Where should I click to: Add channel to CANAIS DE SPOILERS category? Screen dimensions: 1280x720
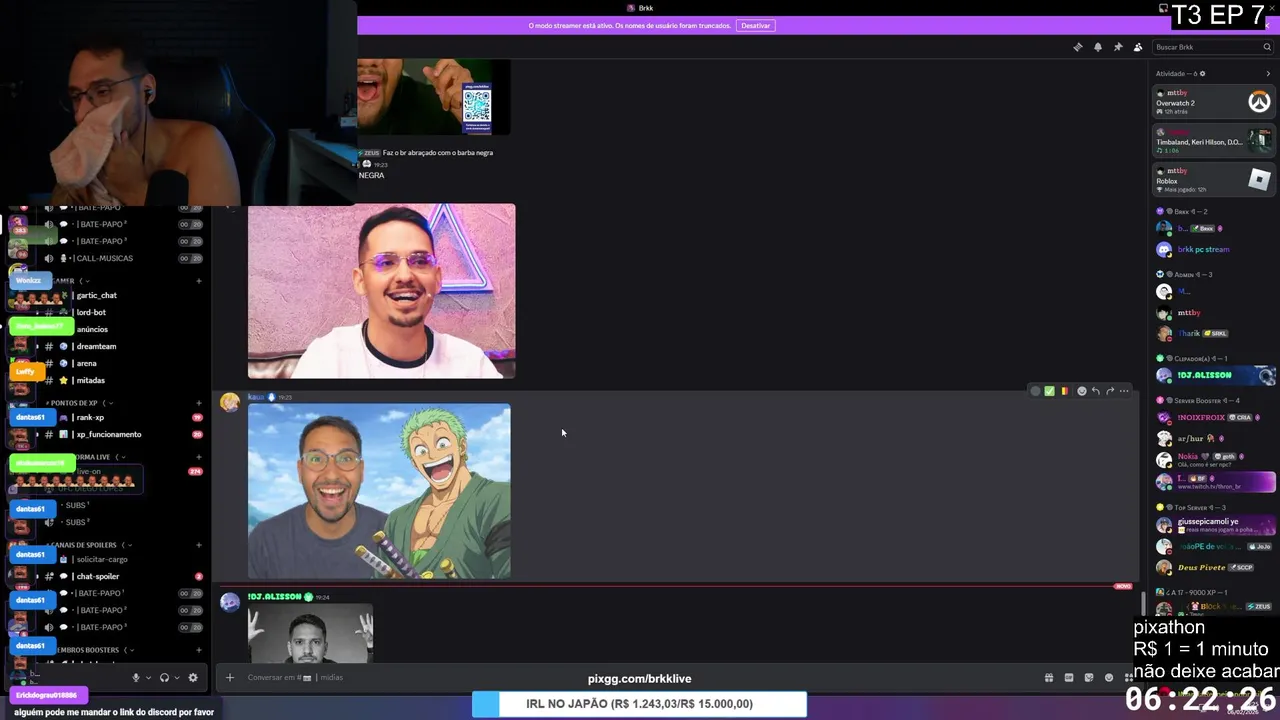click(198, 545)
